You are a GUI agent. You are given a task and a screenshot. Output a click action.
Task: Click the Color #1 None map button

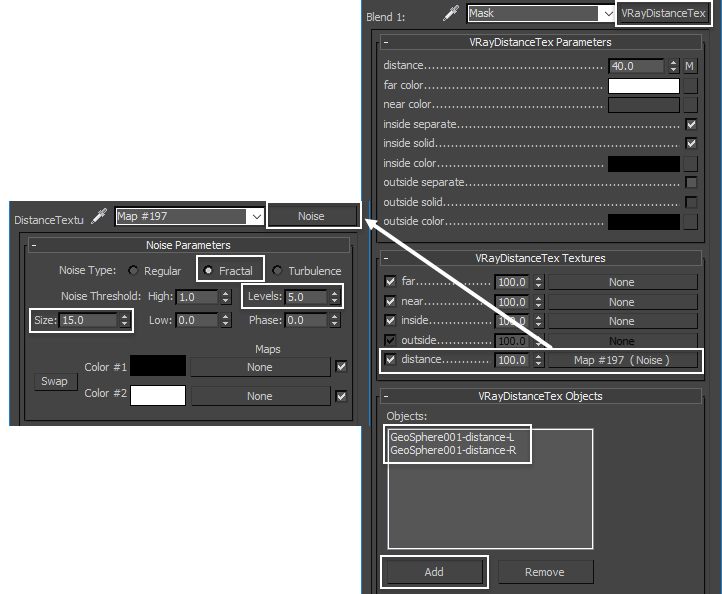click(260, 367)
